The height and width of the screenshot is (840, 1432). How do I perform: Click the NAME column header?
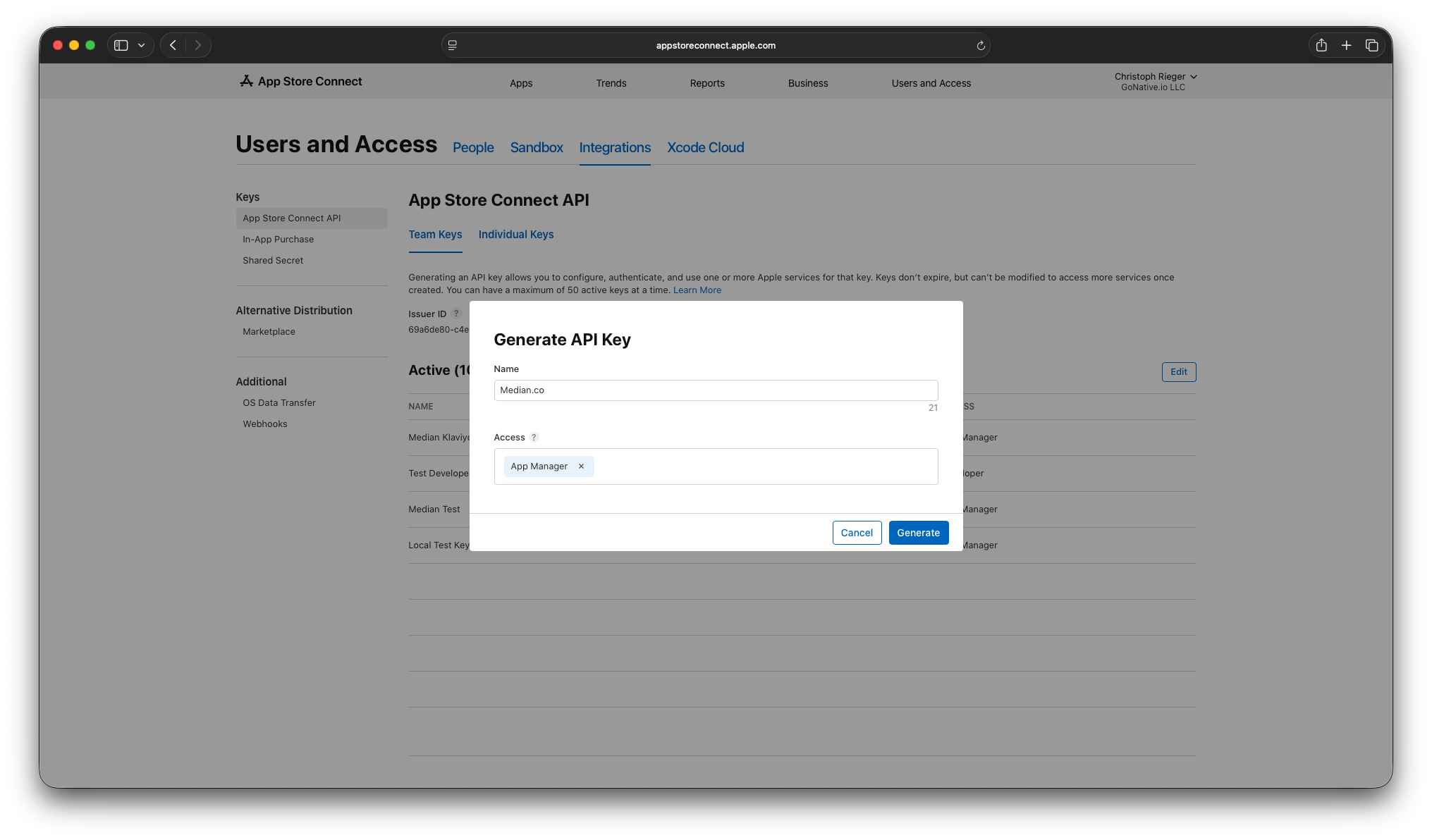pyautogui.click(x=421, y=407)
